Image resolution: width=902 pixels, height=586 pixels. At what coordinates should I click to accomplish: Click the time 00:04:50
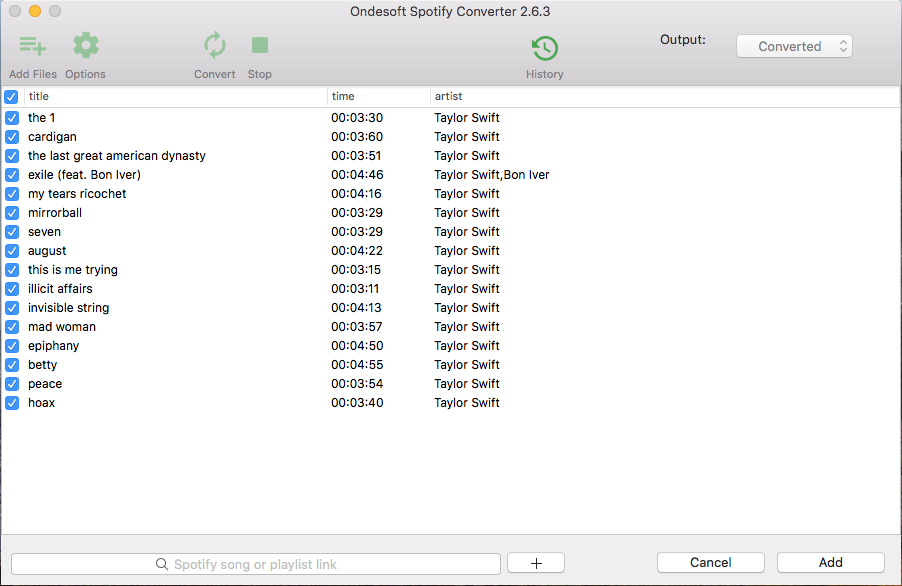pyautogui.click(x=357, y=346)
